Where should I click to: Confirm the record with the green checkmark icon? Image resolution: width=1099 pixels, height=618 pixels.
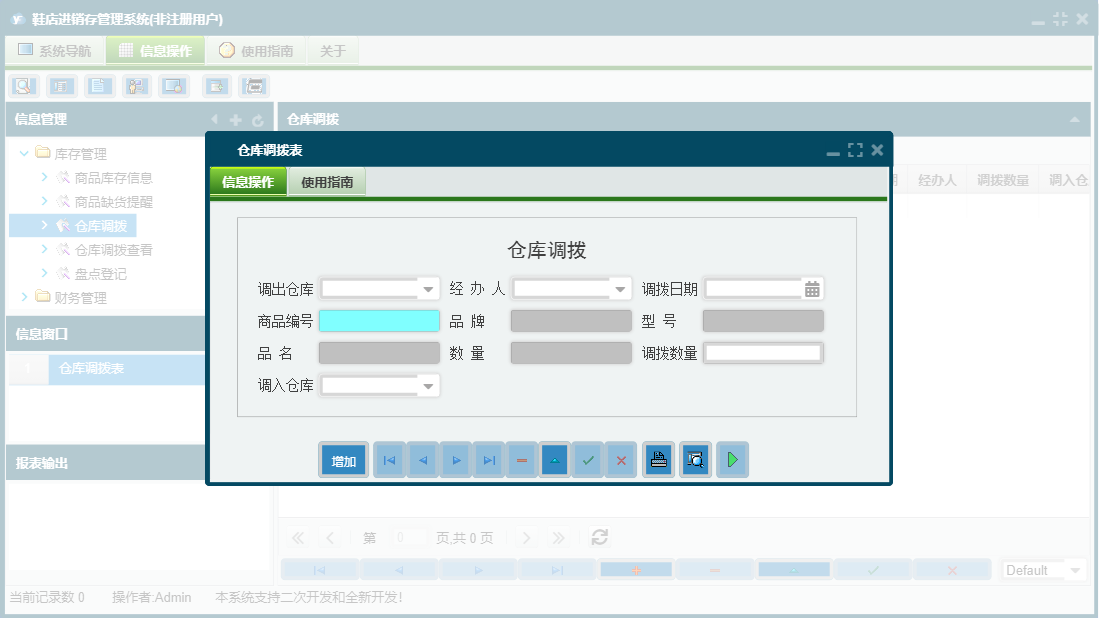(x=587, y=459)
